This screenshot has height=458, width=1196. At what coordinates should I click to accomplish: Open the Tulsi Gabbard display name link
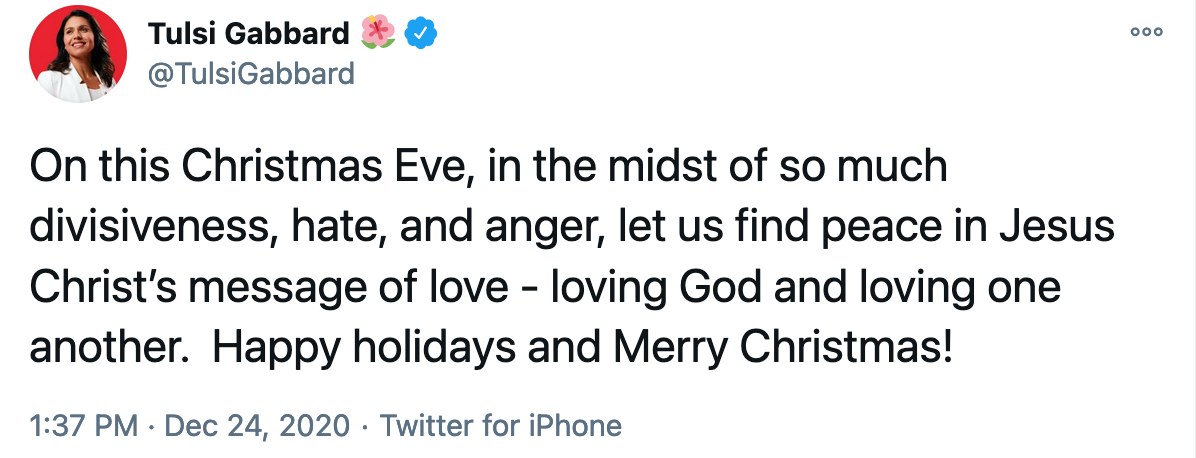(x=249, y=33)
